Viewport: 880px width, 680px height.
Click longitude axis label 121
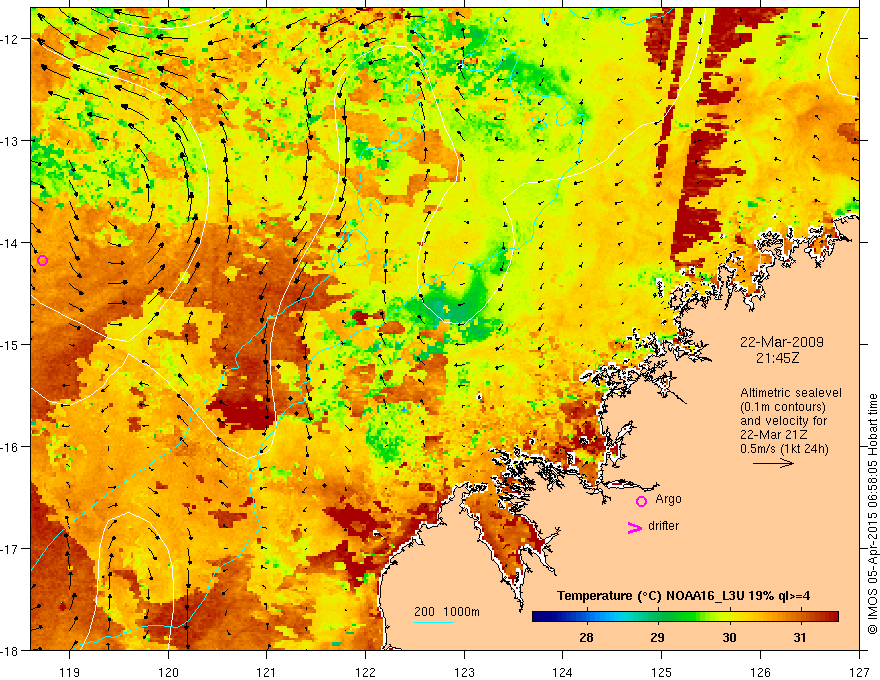[267, 672]
